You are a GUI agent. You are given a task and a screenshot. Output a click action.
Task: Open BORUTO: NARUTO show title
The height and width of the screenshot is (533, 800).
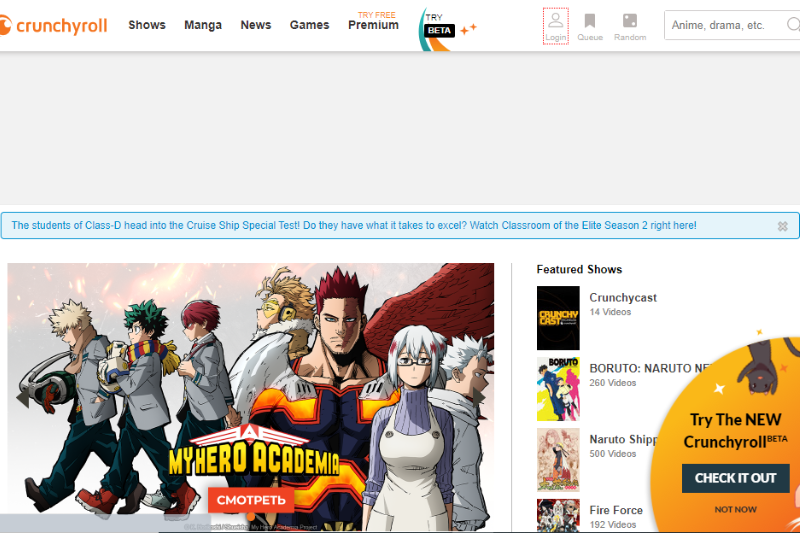650,368
